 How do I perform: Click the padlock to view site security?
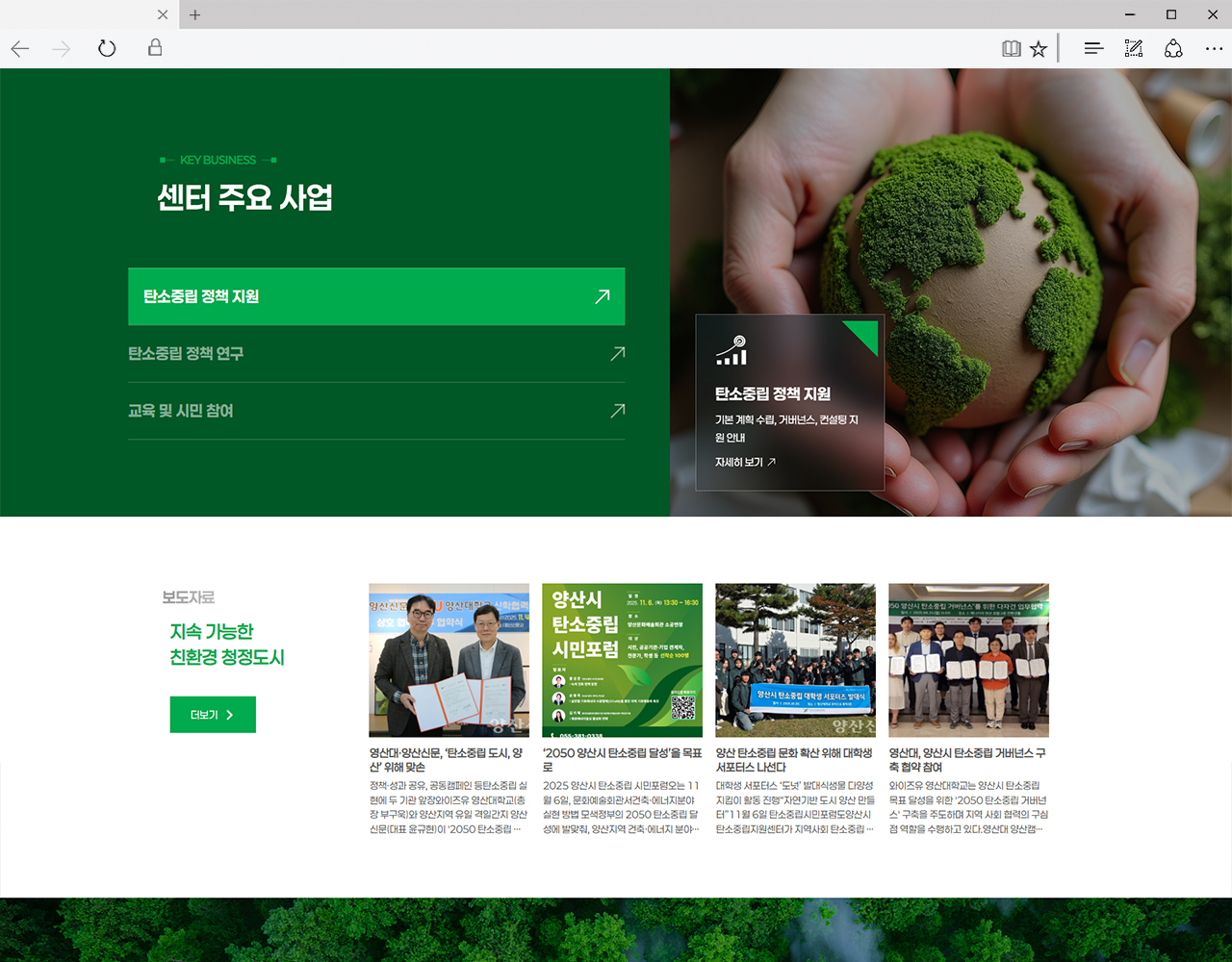coord(155,48)
